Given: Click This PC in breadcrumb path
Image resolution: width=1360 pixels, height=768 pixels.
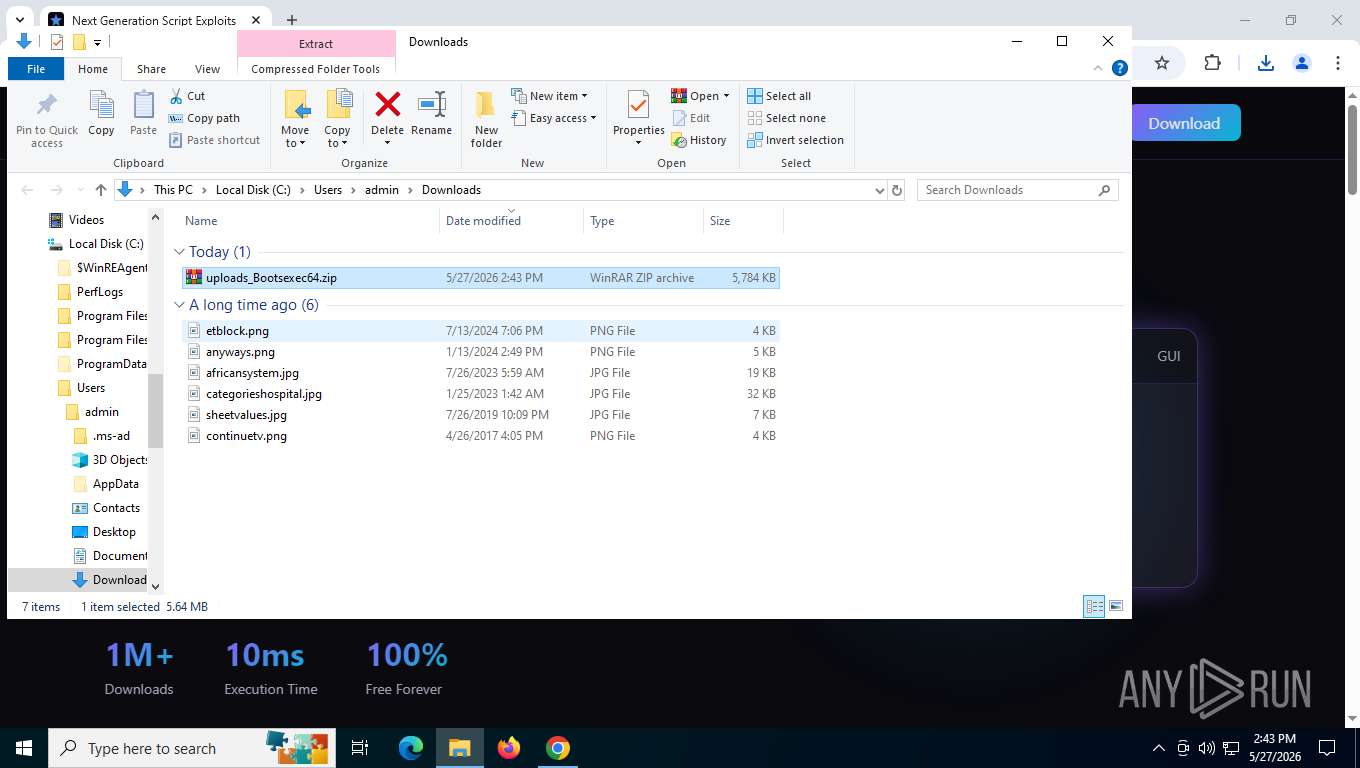Looking at the screenshot, I should click(x=173, y=190).
